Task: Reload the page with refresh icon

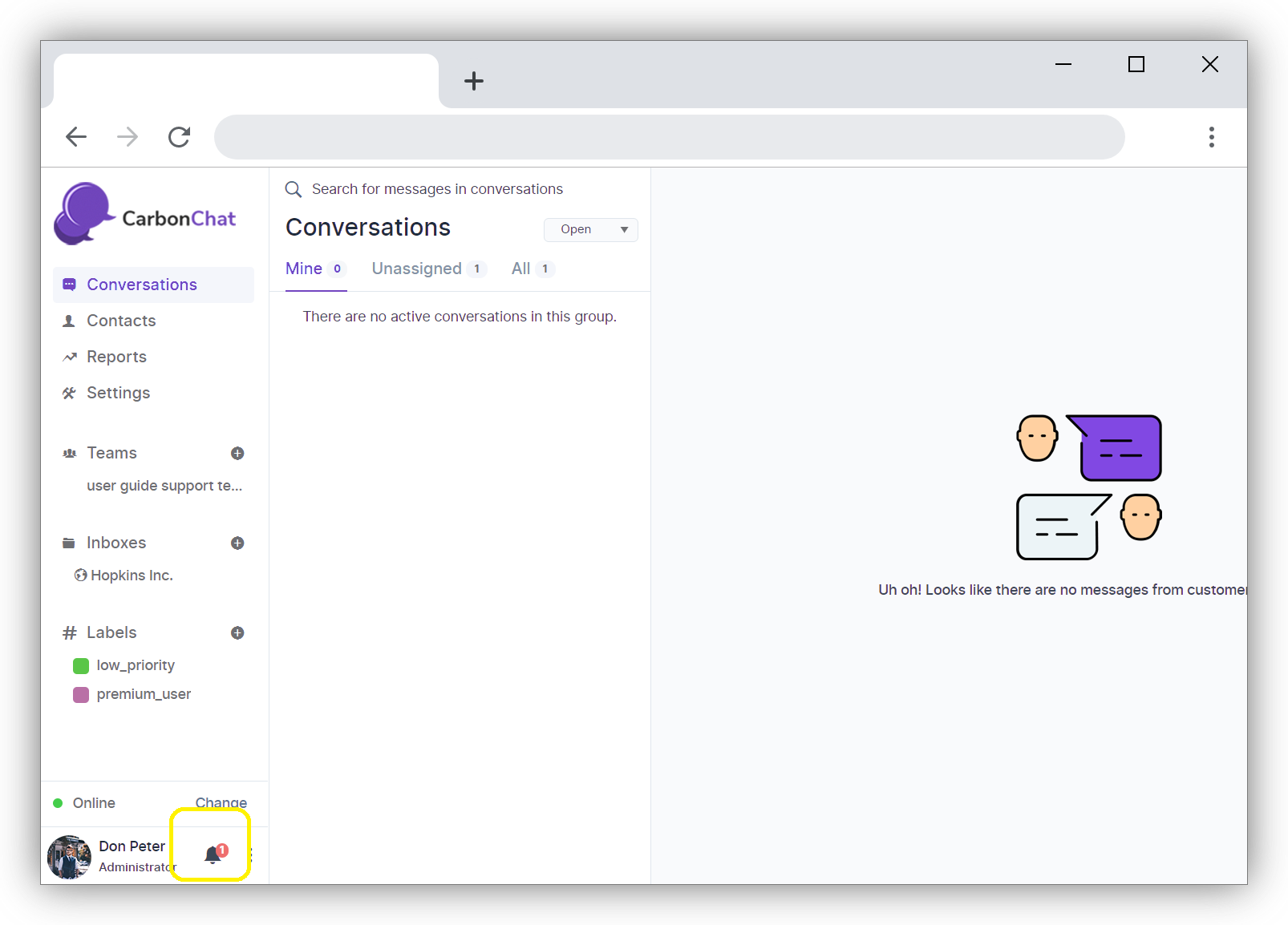Action: [x=179, y=137]
